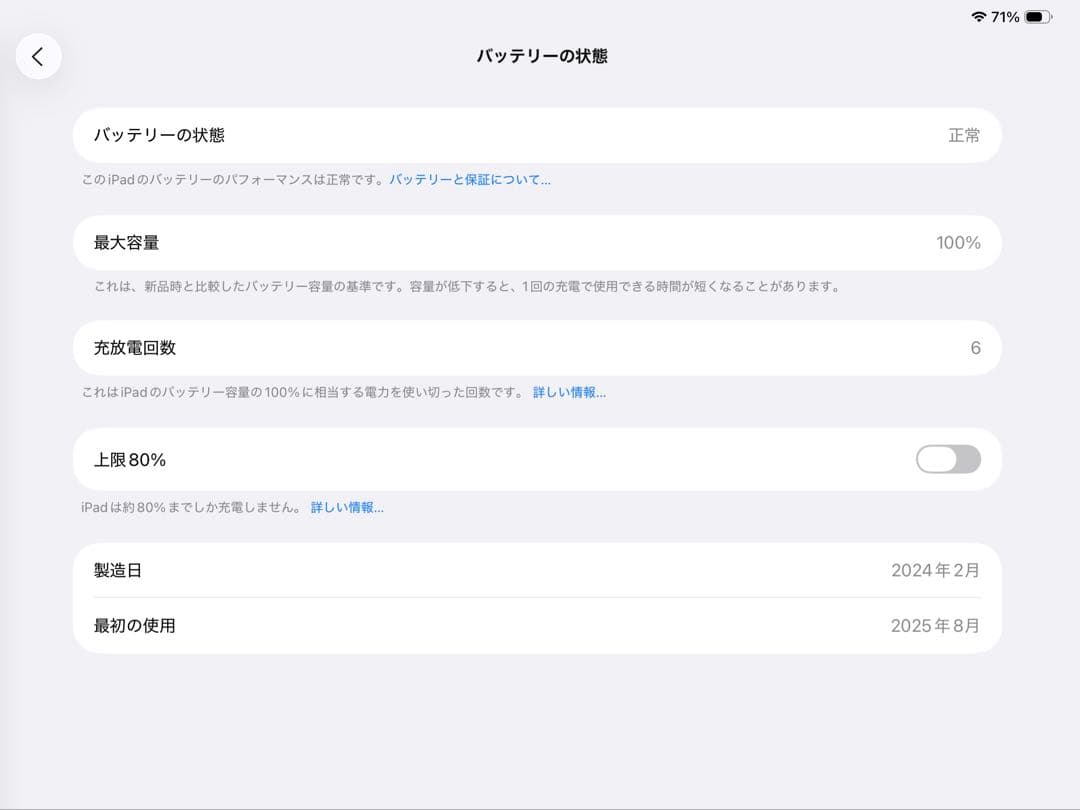Tap the 最大容量 row showing 100%
Image resolution: width=1080 pixels, height=810 pixels.
pos(540,242)
